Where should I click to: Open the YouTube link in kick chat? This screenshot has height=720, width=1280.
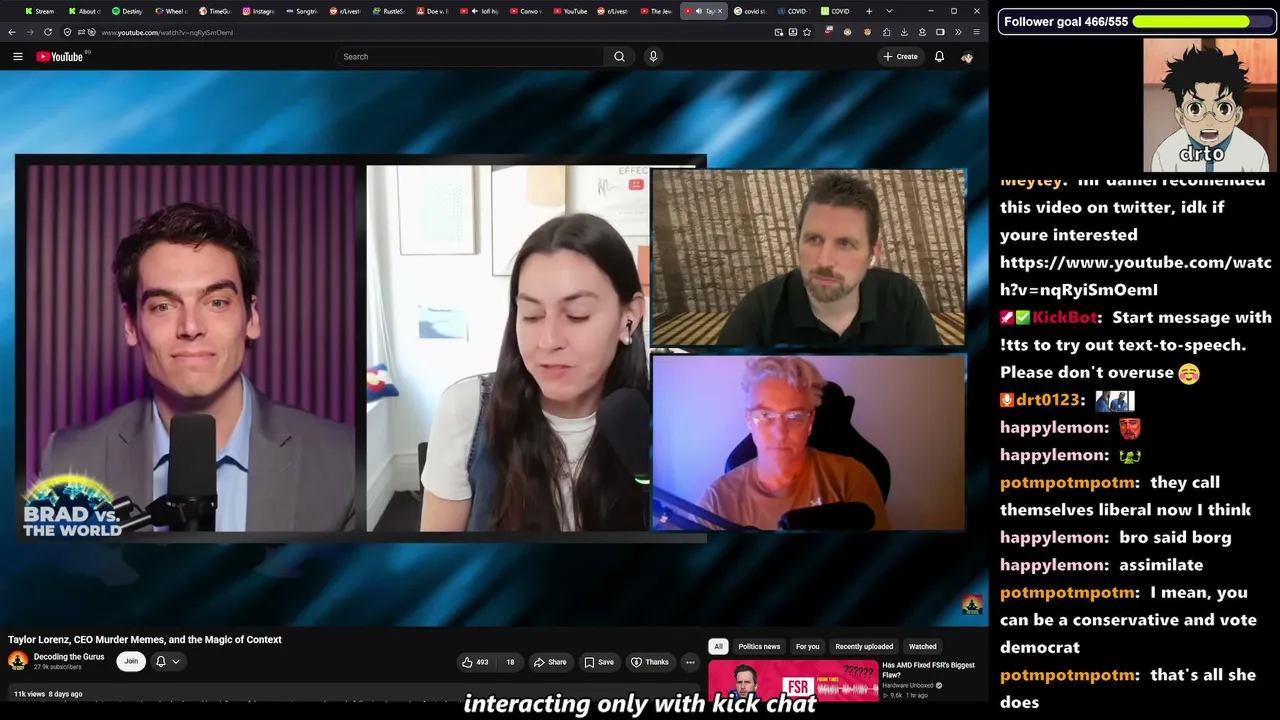pos(1135,276)
